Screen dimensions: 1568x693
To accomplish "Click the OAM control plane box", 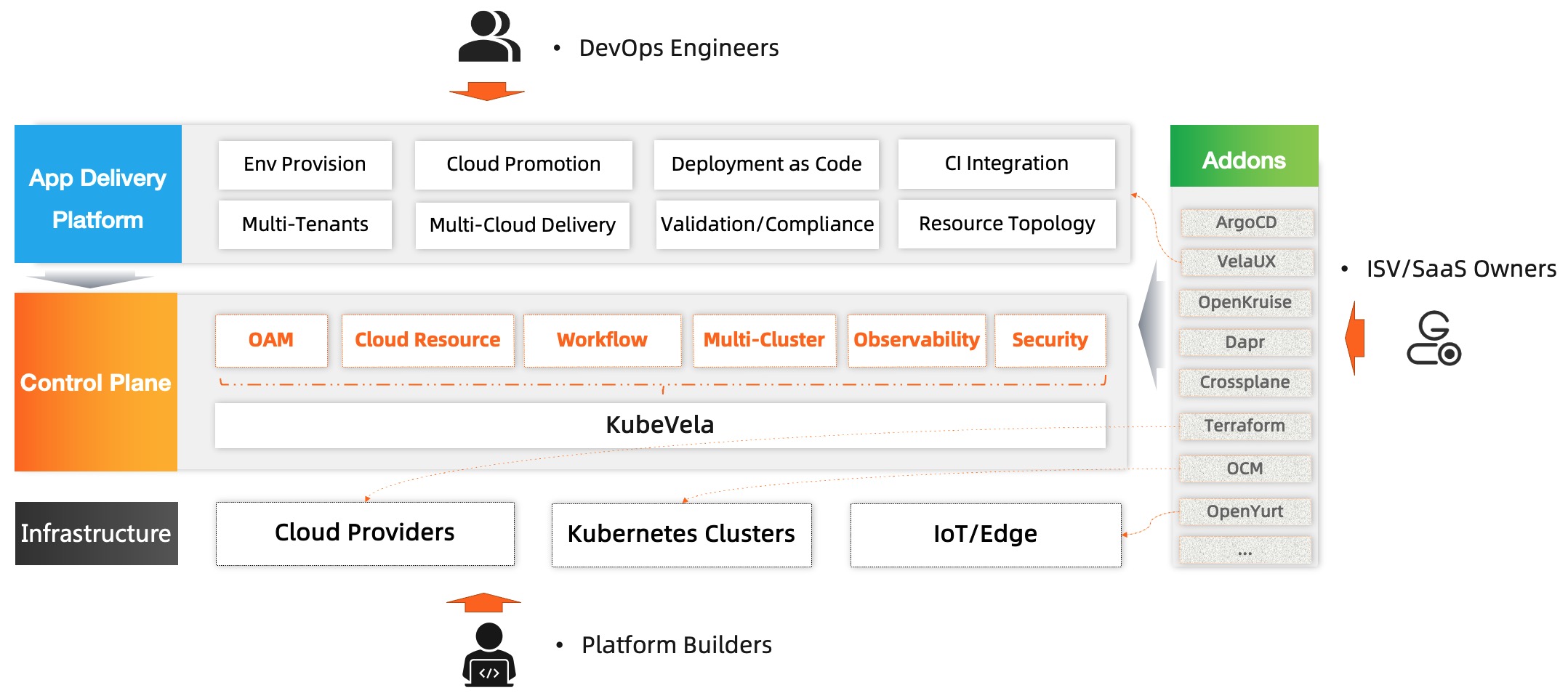I will [271, 340].
